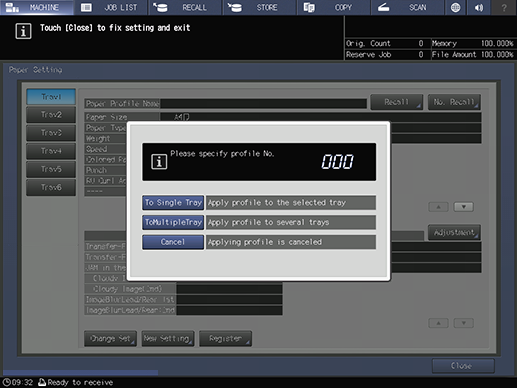Click the Orig. Count value
The height and width of the screenshot is (388, 517).
click(x=421, y=43)
